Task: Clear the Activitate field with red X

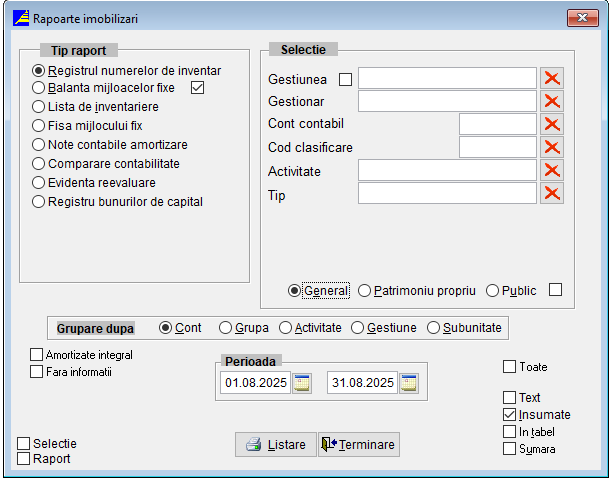Action: 552,171
